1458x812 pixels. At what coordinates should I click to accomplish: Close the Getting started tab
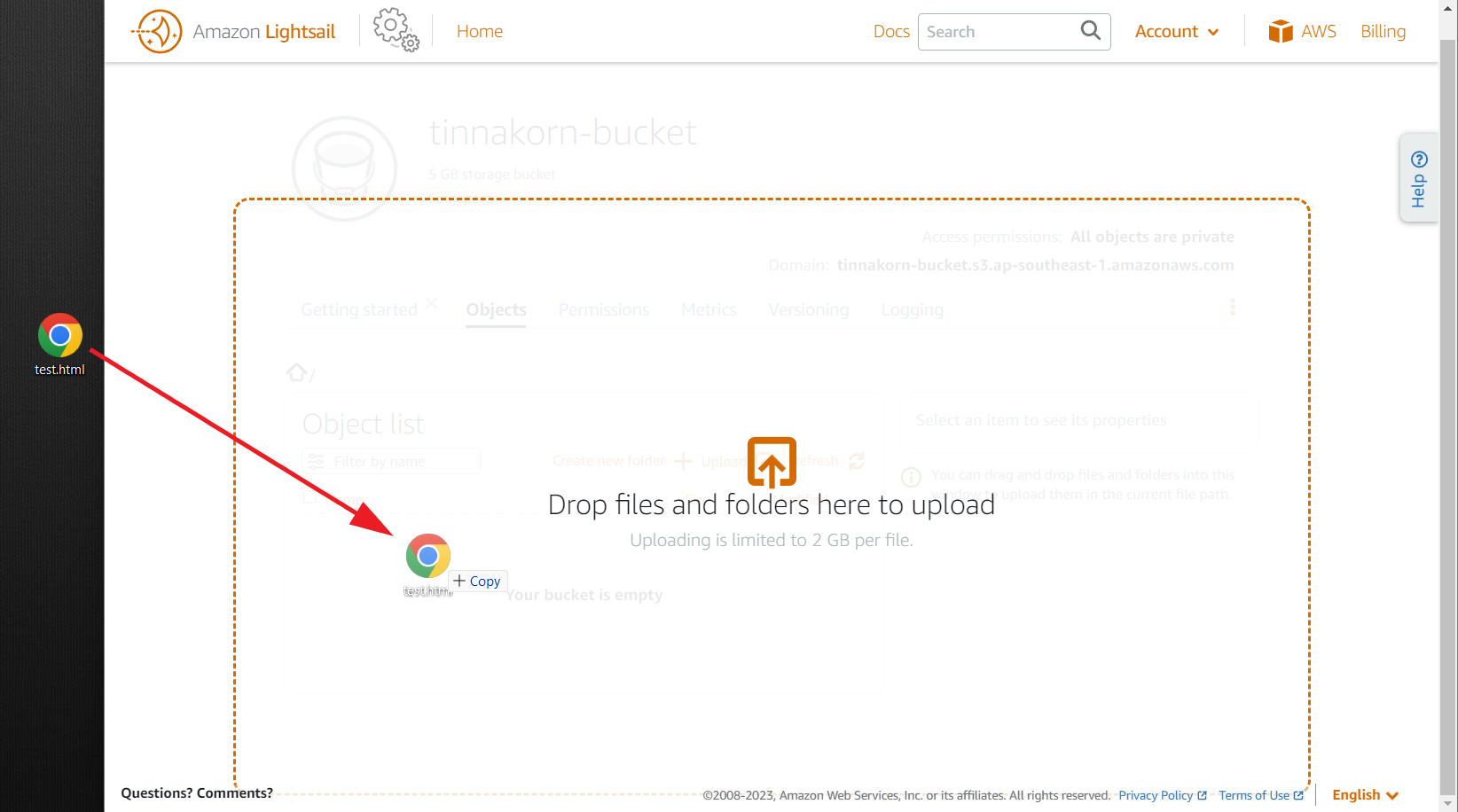pyautogui.click(x=432, y=303)
